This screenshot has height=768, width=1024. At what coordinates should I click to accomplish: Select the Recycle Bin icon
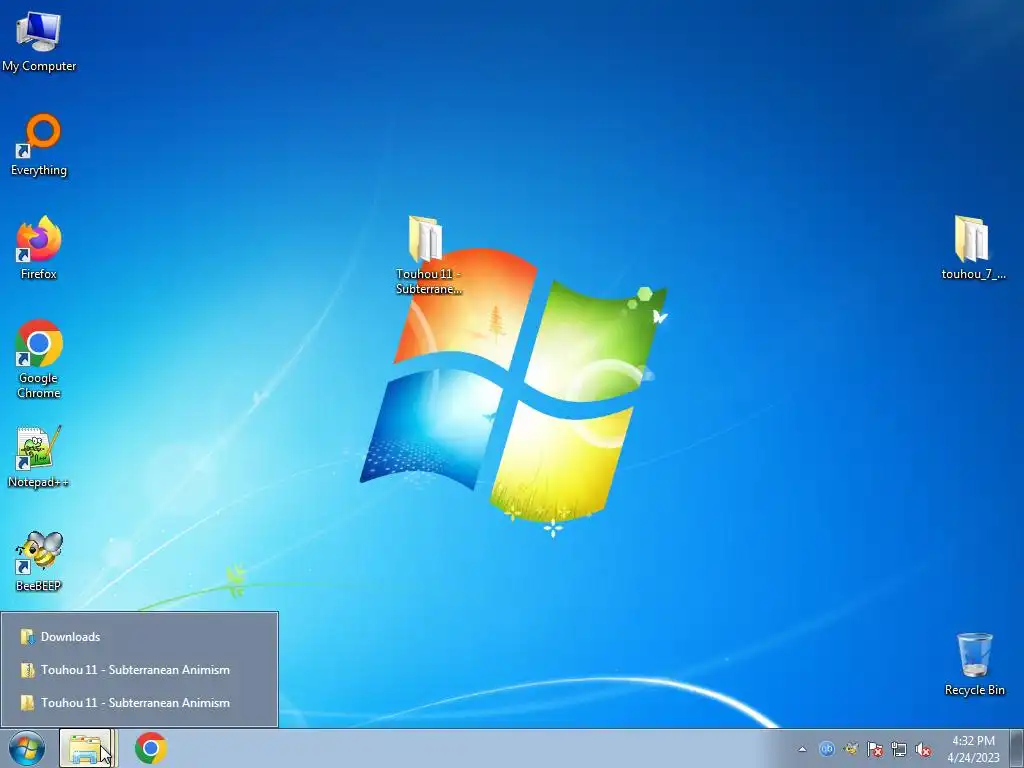[974, 664]
